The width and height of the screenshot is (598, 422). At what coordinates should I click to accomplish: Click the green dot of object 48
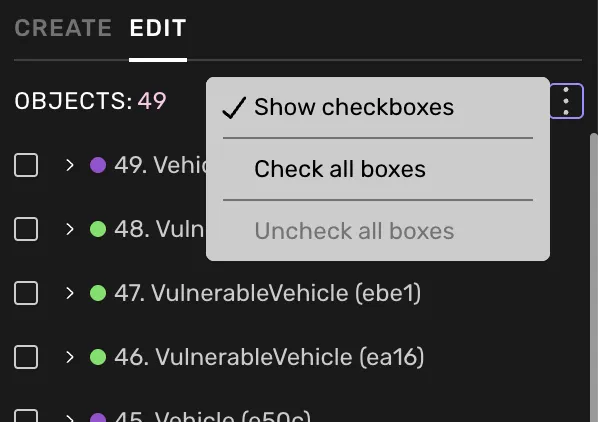click(x=98, y=229)
